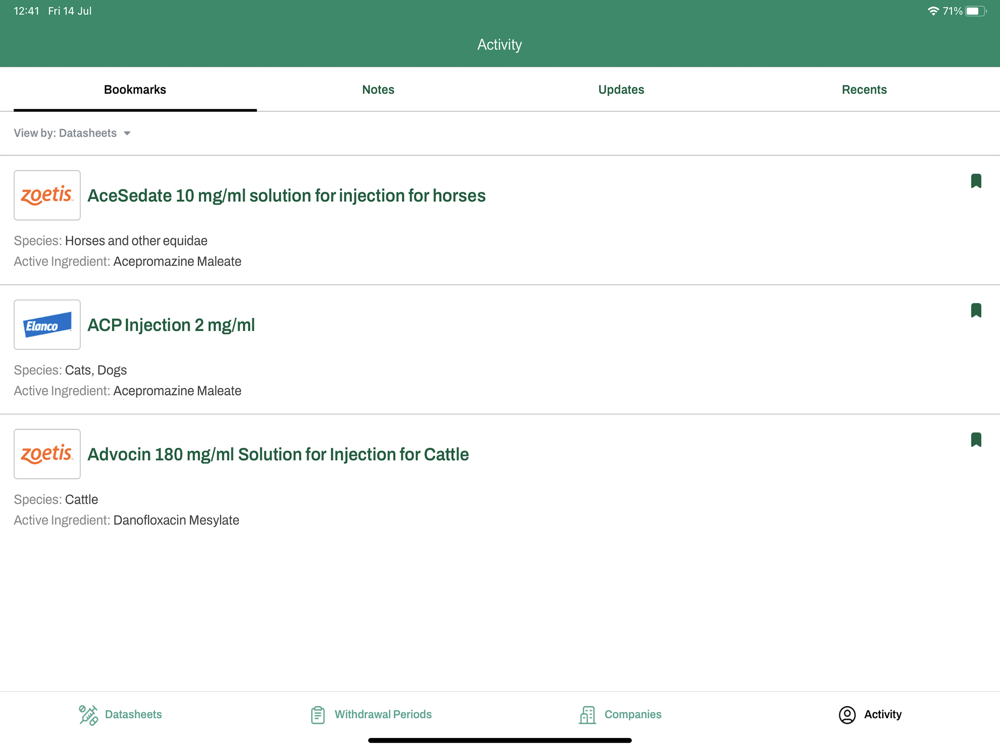Image resolution: width=1000 pixels, height=750 pixels.
Task: Toggle bookmark on ACP Injection 2 mg/ml
Action: tap(975, 311)
